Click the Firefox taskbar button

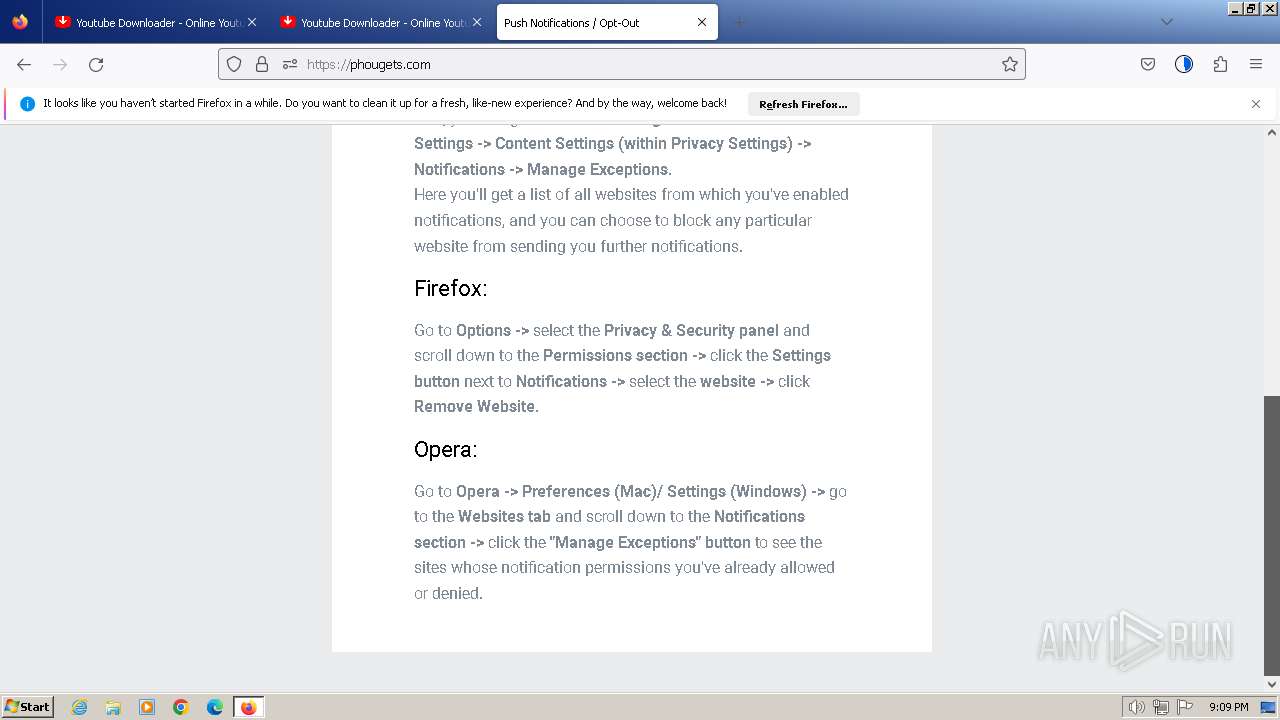(x=248, y=707)
